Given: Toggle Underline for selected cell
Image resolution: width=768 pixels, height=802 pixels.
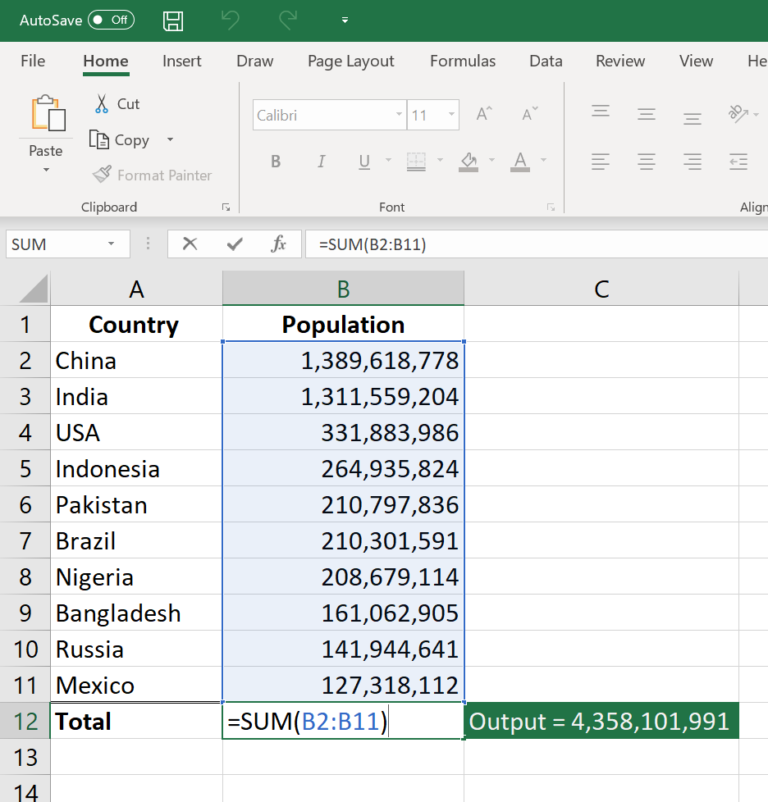Looking at the screenshot, I should point(364,161).
